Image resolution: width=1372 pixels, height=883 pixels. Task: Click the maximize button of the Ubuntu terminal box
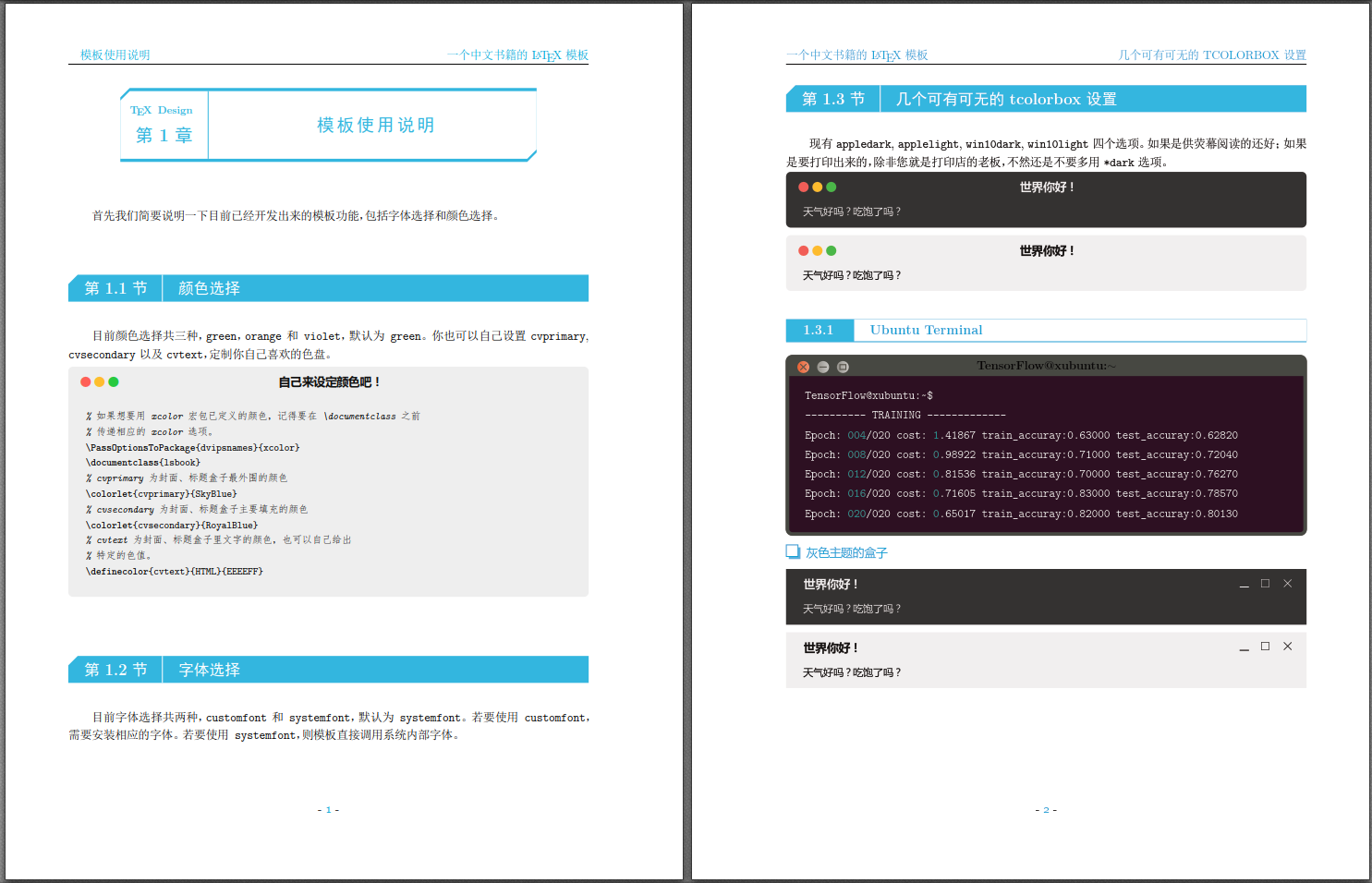[x=843, y=367]
